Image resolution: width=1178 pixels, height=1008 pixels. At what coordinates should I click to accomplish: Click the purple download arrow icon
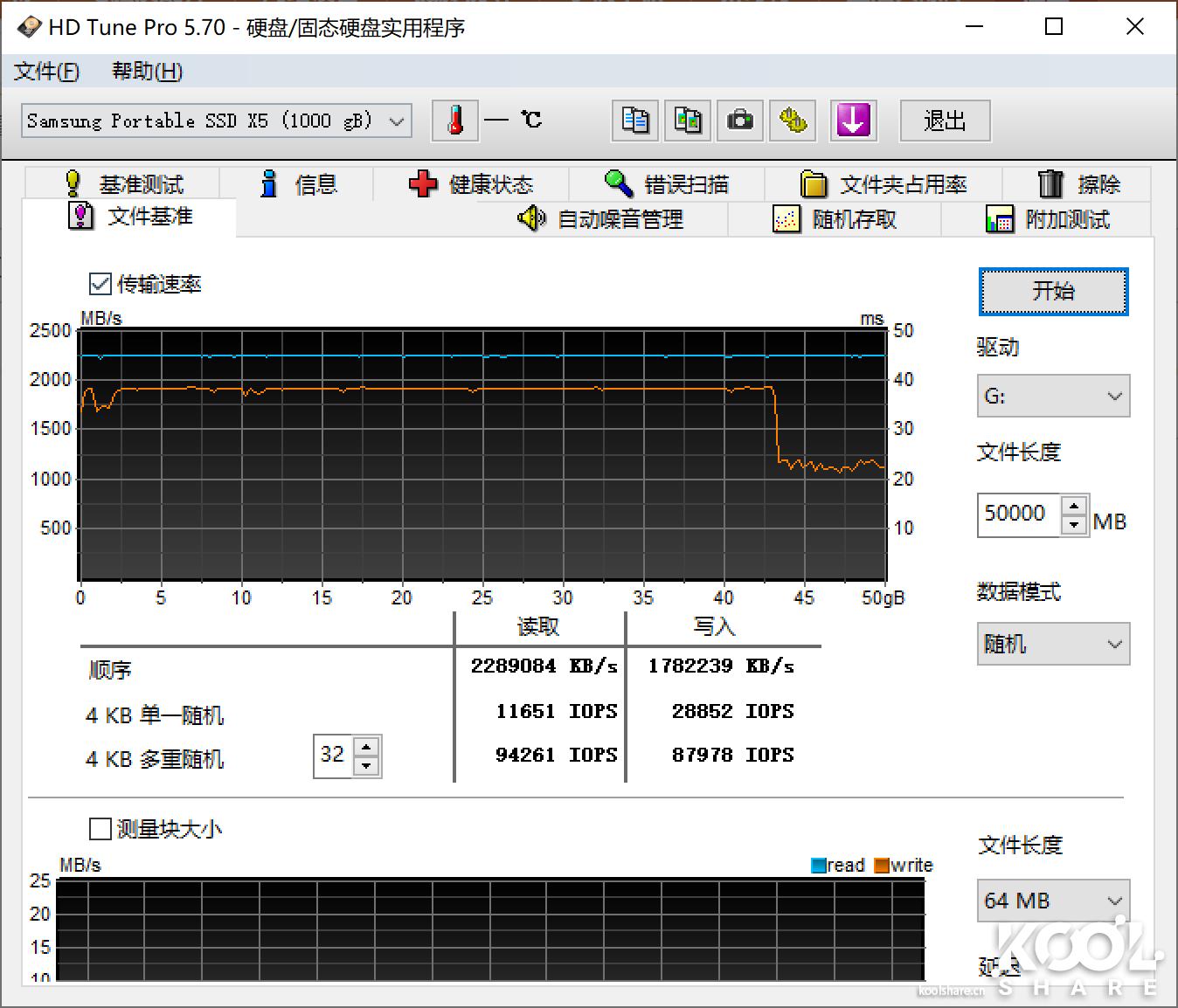853,121
